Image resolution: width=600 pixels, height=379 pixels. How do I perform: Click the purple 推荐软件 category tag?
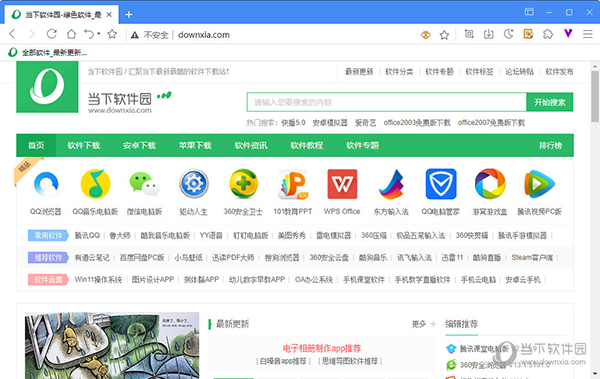(x=48, y=258)
